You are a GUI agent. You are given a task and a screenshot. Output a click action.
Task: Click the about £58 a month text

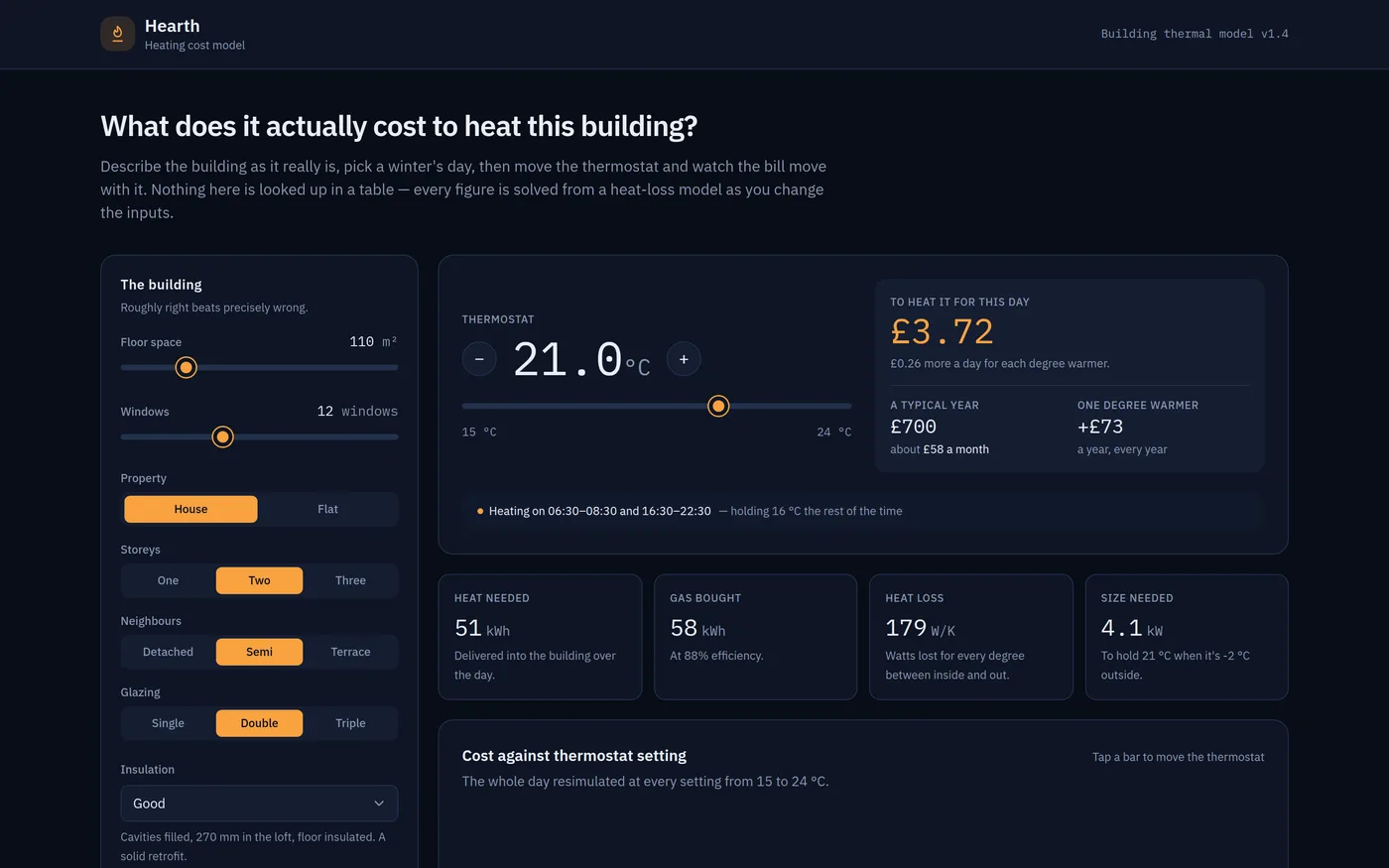tap(940, 449)
